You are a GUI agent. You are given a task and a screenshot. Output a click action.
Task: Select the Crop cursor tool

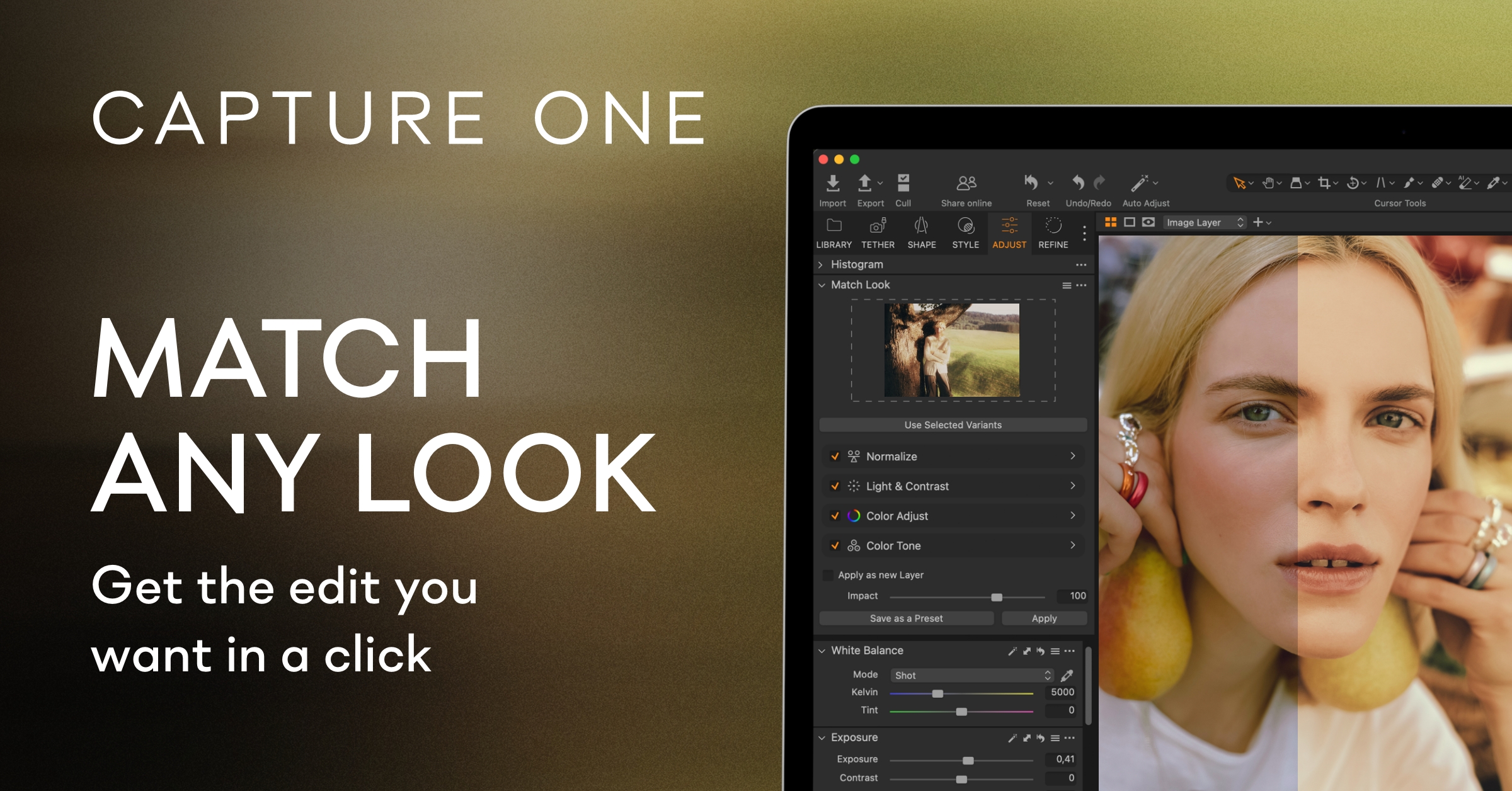[x=1324, y=183]
